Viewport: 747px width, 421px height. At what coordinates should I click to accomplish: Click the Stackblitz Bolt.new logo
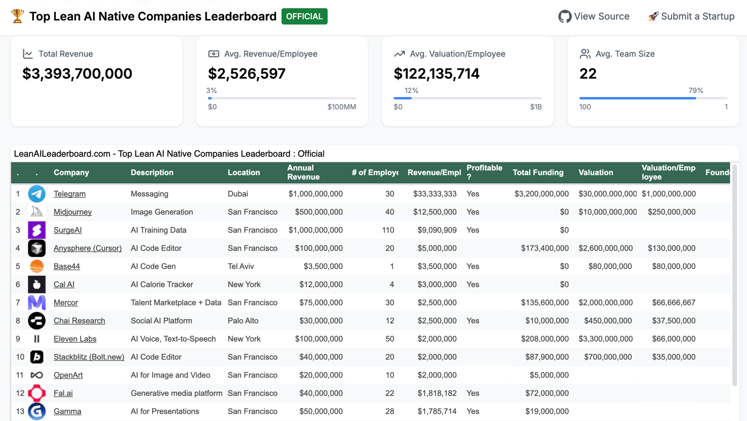[x=37, y=357]
